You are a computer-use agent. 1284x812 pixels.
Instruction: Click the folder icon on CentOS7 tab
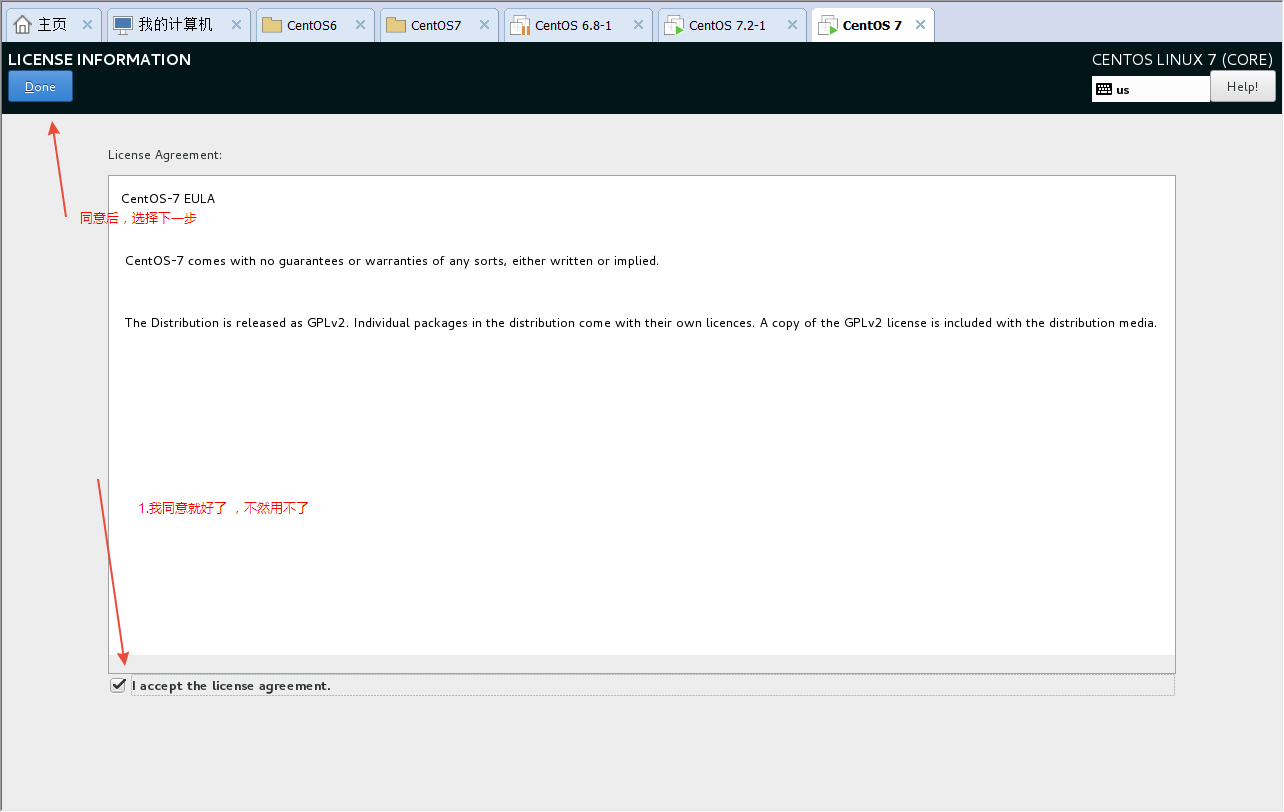click(396, 25)
